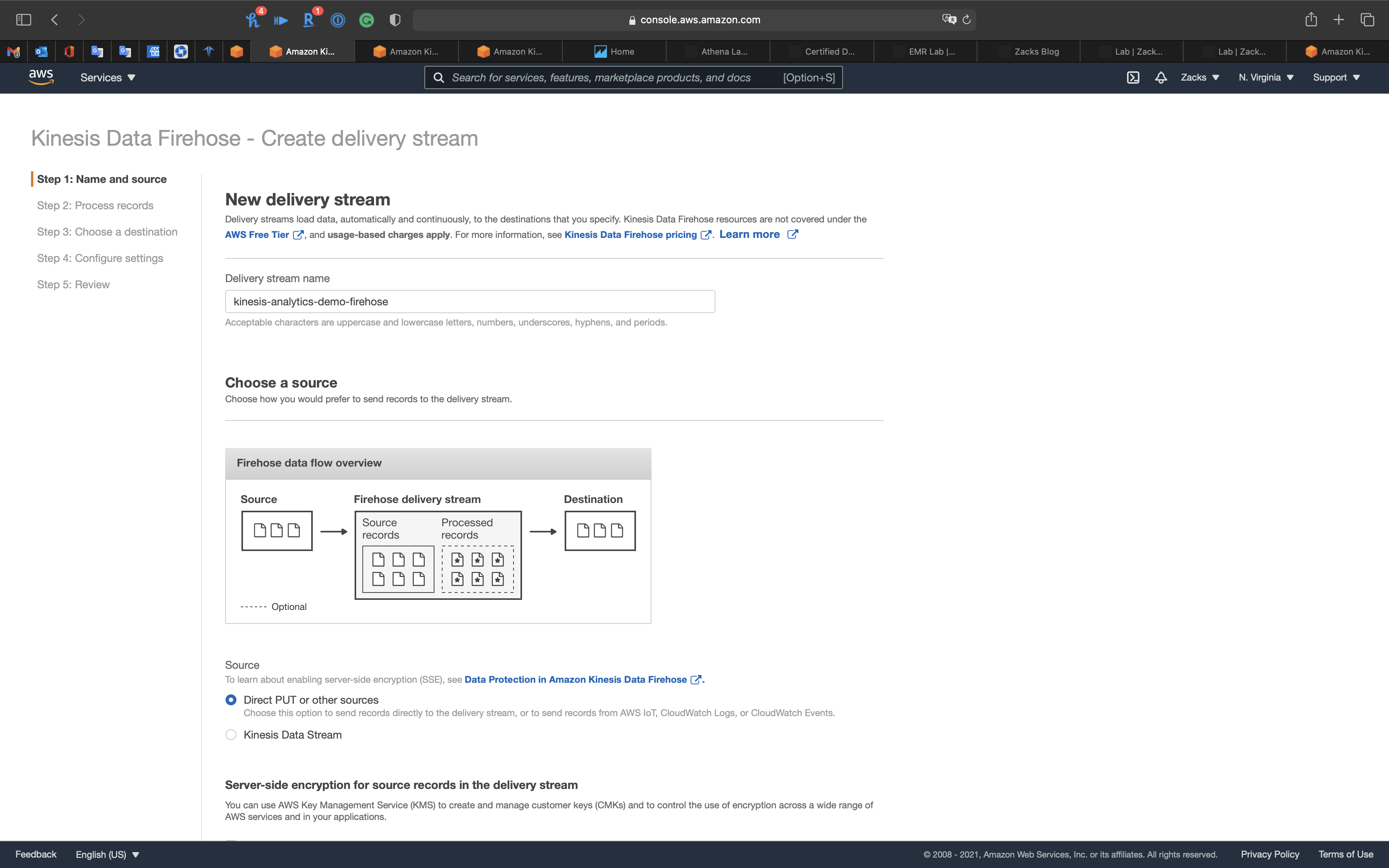Open new tab plus icon
This screenshot has height=868, width=1389.
tap(1339, 19)
